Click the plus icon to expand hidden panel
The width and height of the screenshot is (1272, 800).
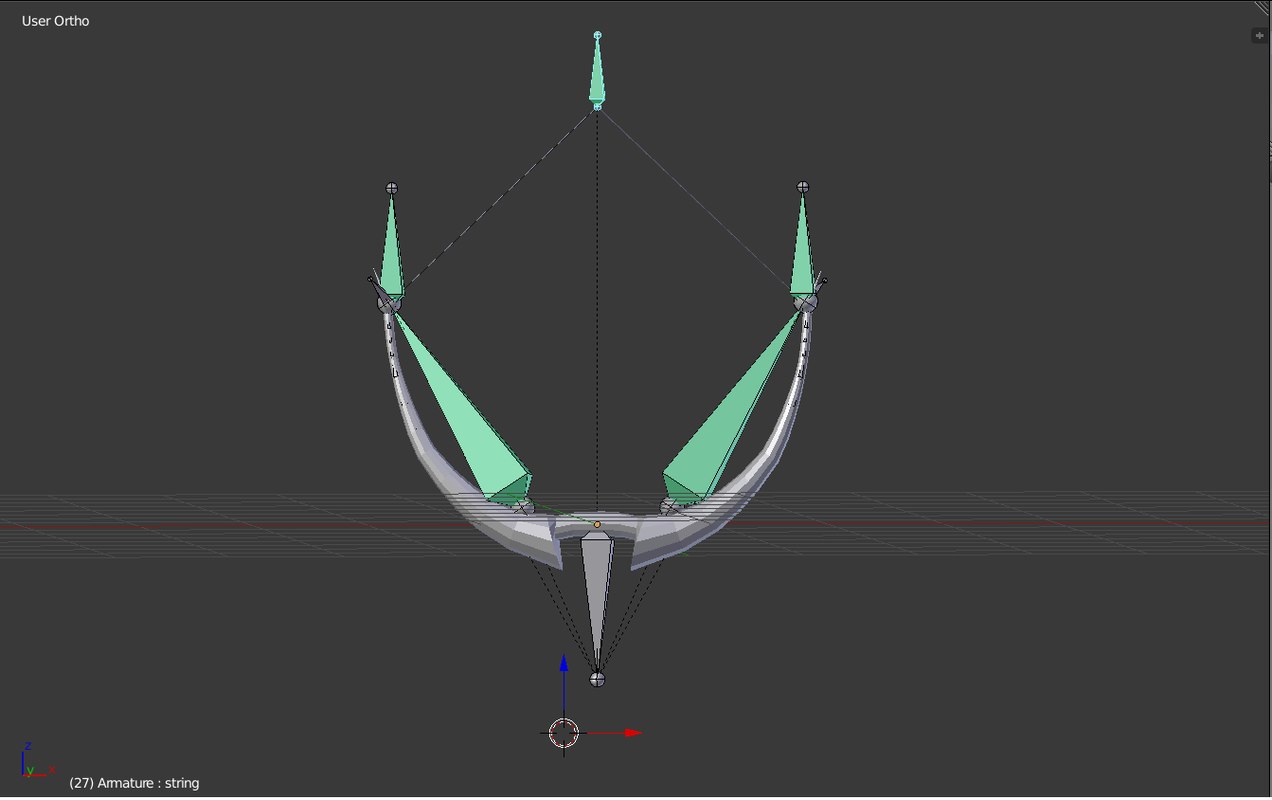pos(1259,35)
